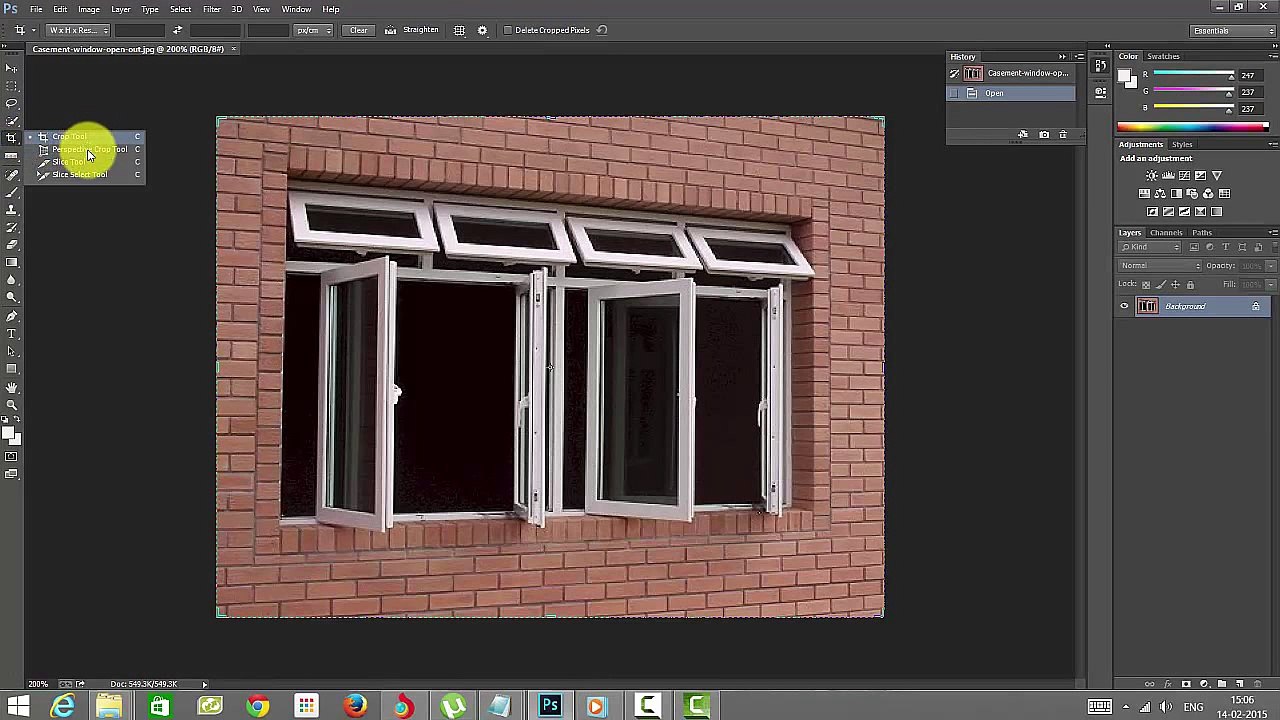
Task: Select the Clone Stamp tool
Action: [11, 210]
